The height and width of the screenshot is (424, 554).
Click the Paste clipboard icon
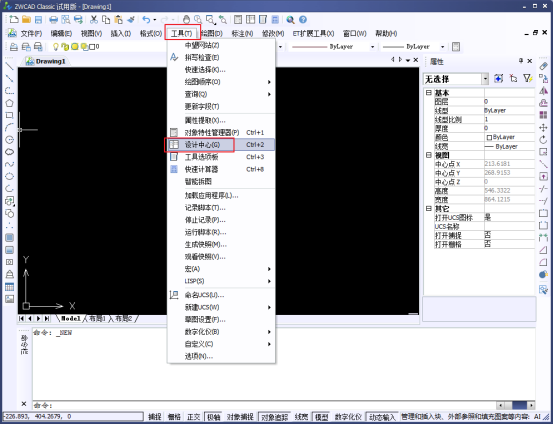119,19
